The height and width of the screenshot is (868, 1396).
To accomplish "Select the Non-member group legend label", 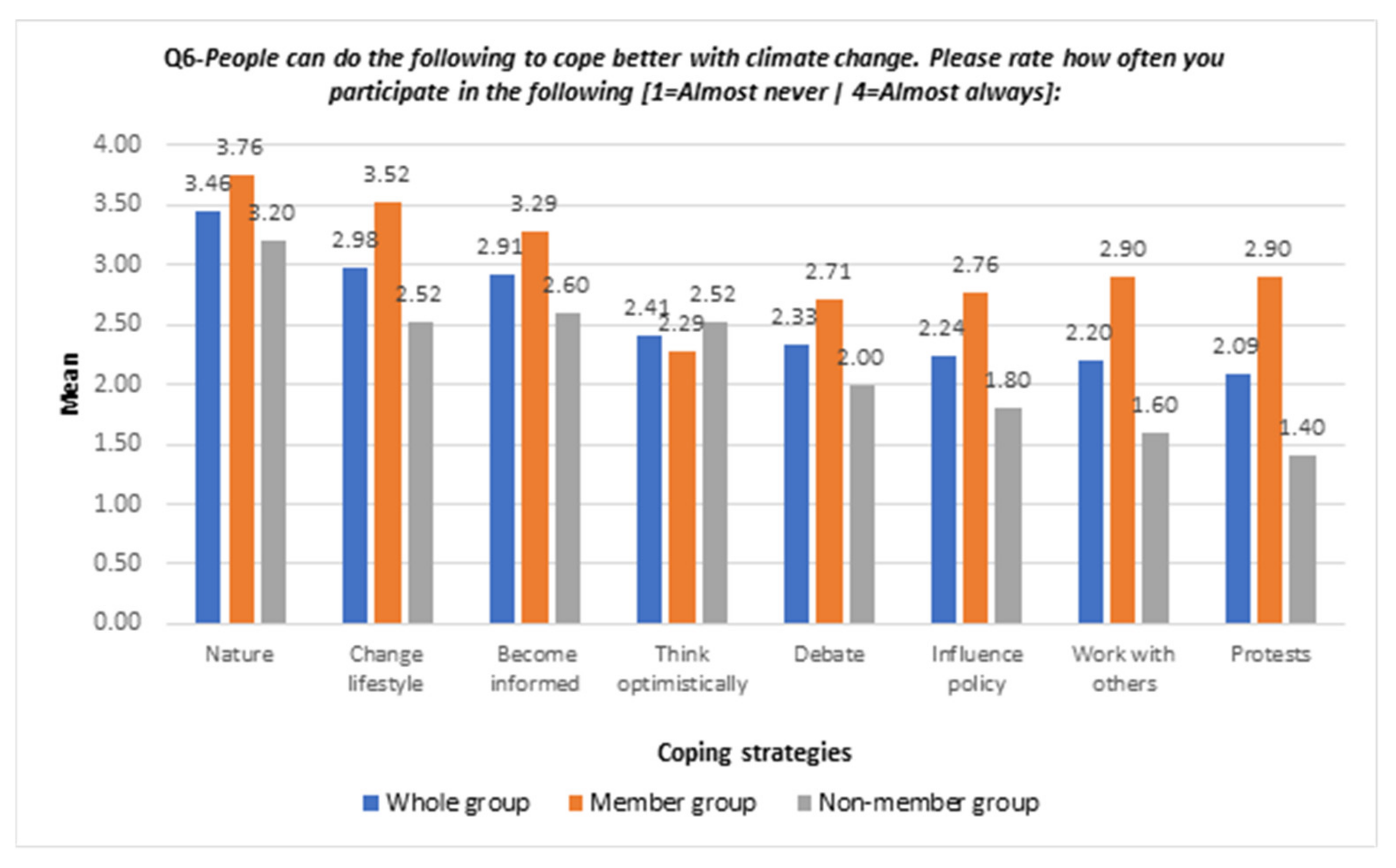I will point(929,803).
